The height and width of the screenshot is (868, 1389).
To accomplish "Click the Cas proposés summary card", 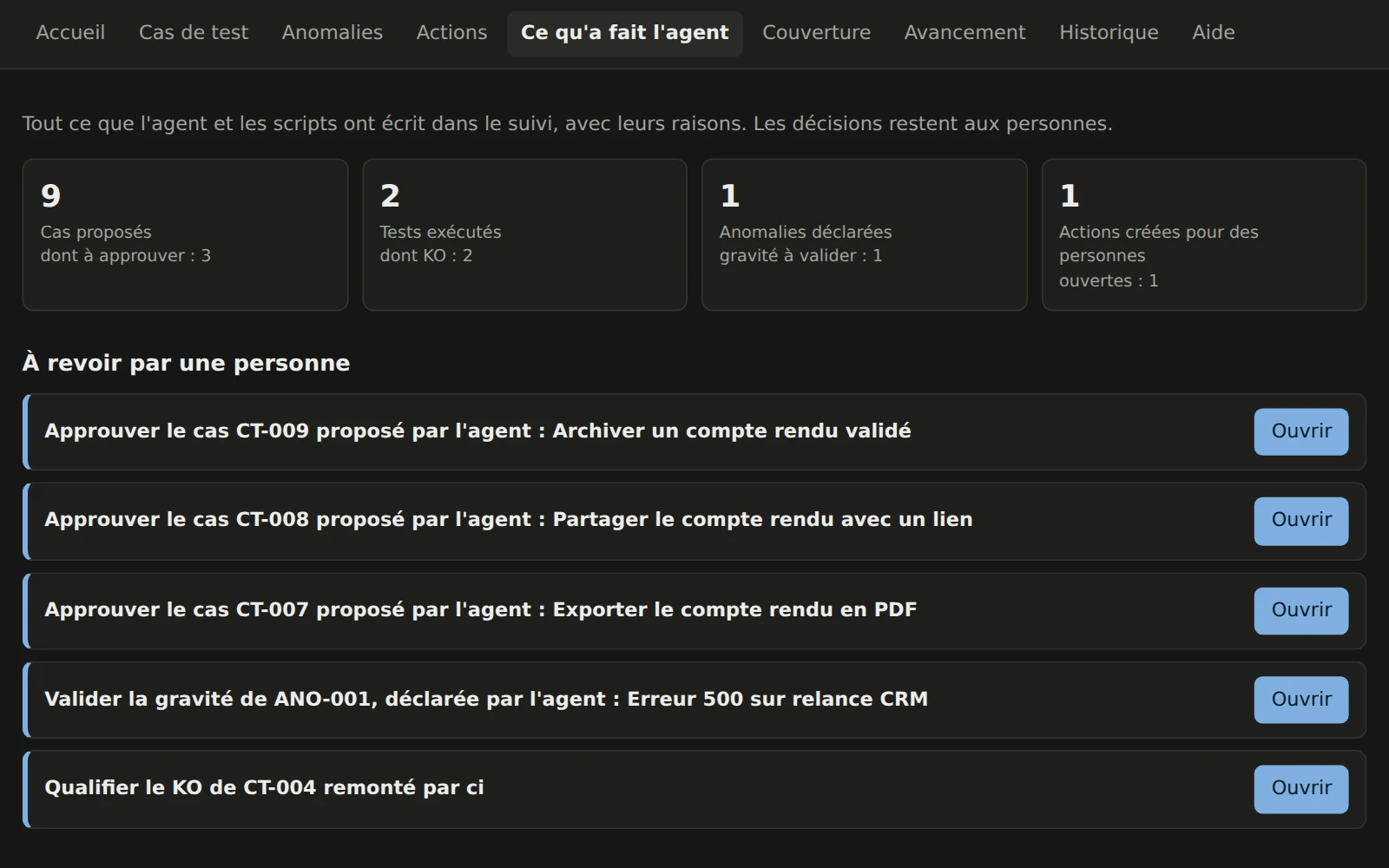I will [x=185, y=234].
